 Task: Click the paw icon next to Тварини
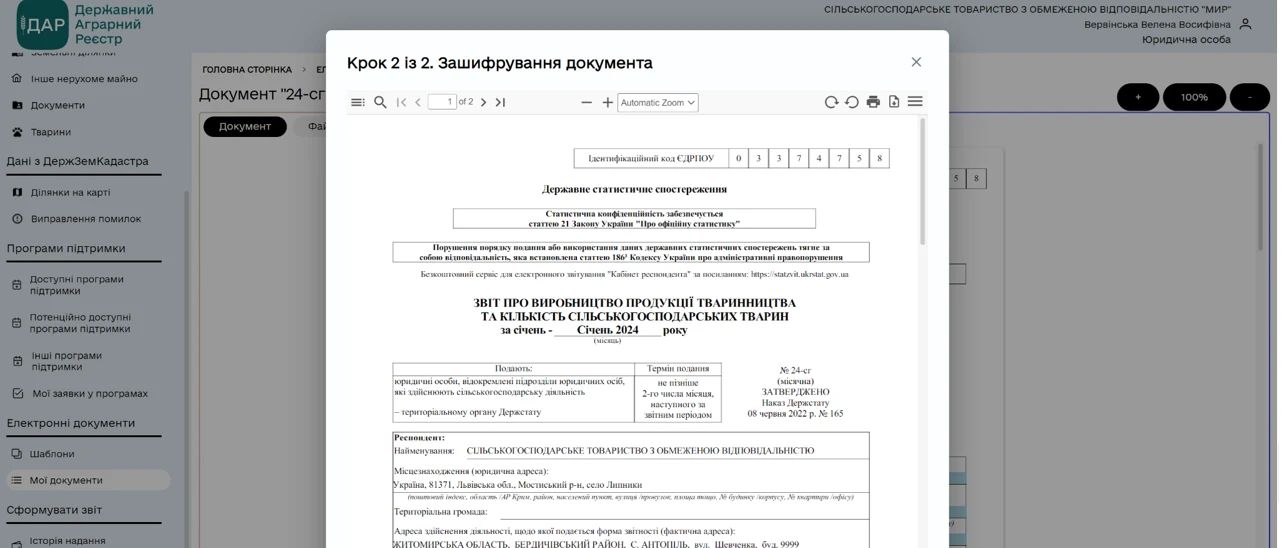click(x=17, y=132)
